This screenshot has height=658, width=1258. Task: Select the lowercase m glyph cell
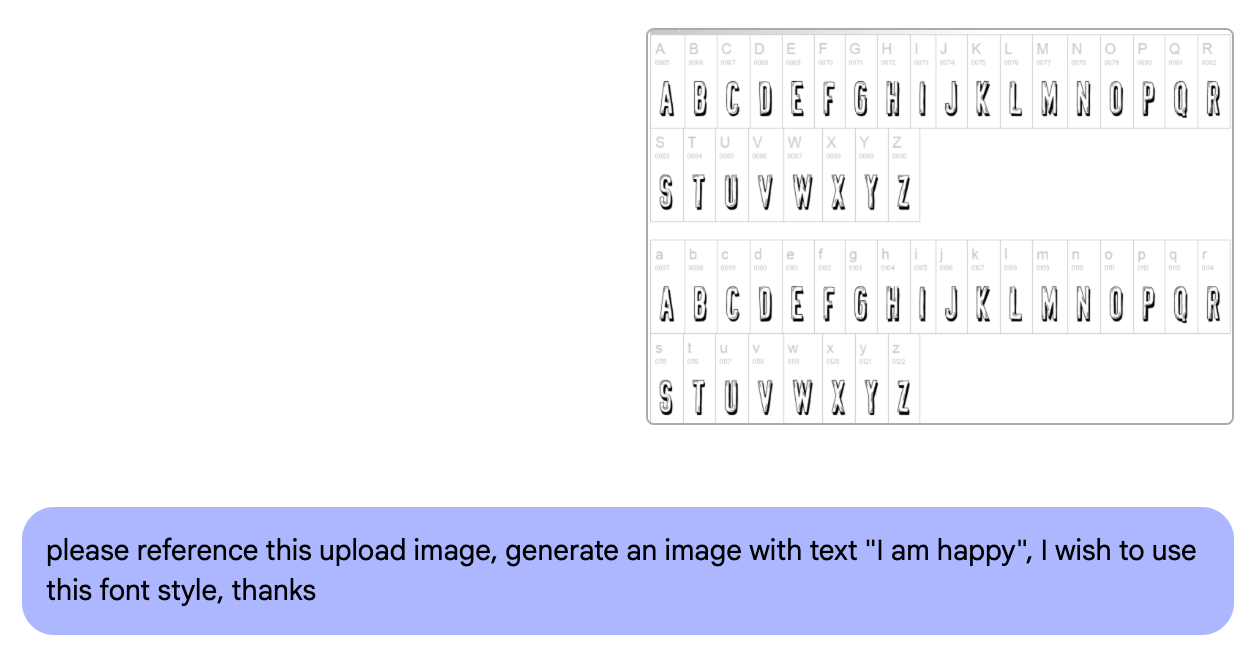1048,288
